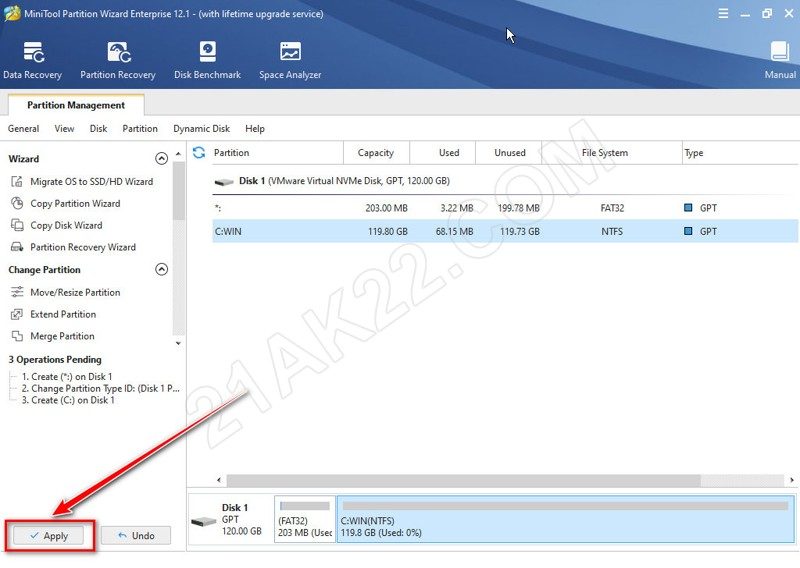Click the Partition Recovery Wizard icon
Viewport: 800px width, 568px height.
17,247
